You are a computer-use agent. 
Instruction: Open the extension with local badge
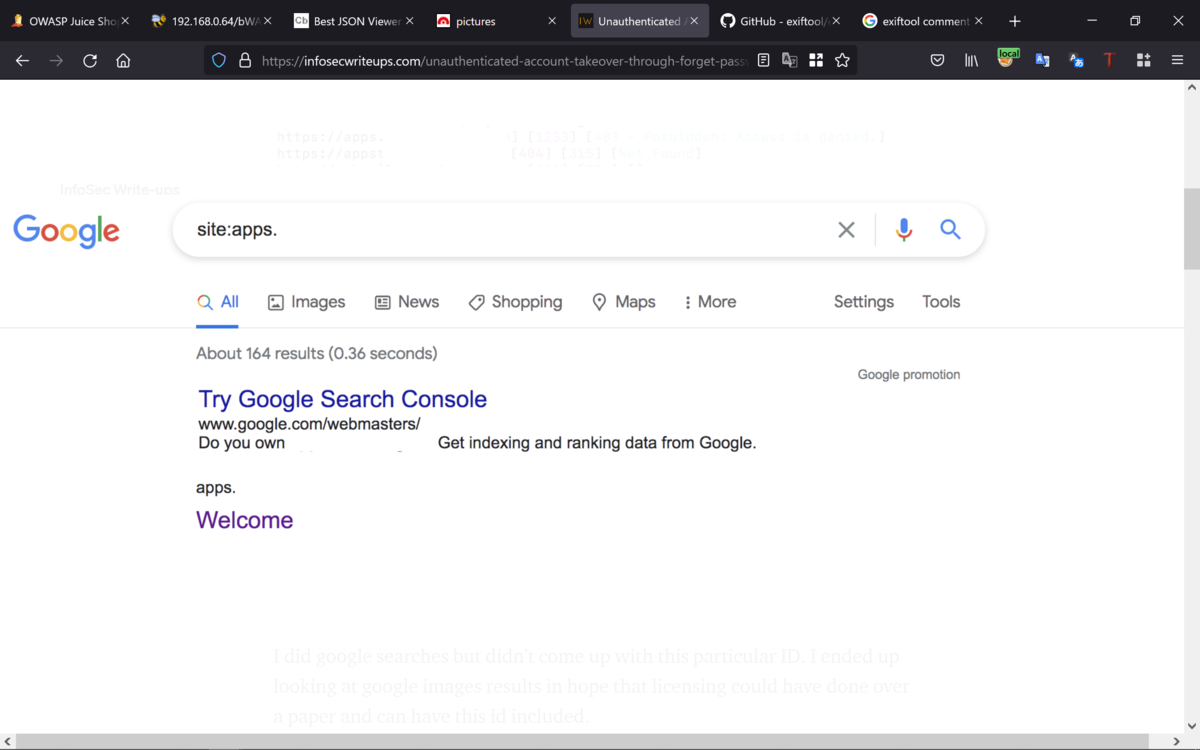coord(1007,59)
